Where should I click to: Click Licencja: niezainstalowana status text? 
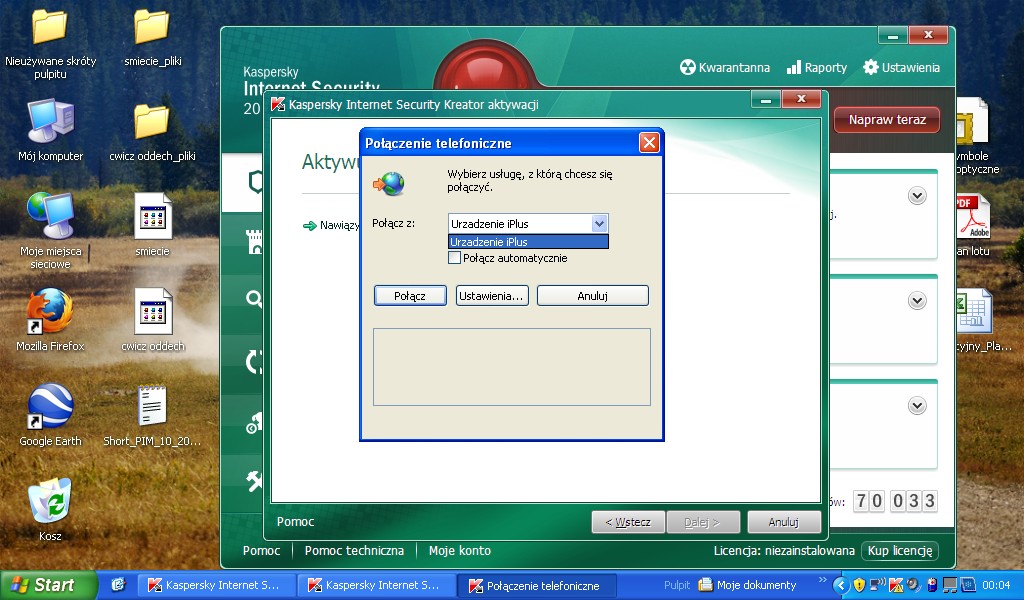pyautogui.click(x=784, y=550)
